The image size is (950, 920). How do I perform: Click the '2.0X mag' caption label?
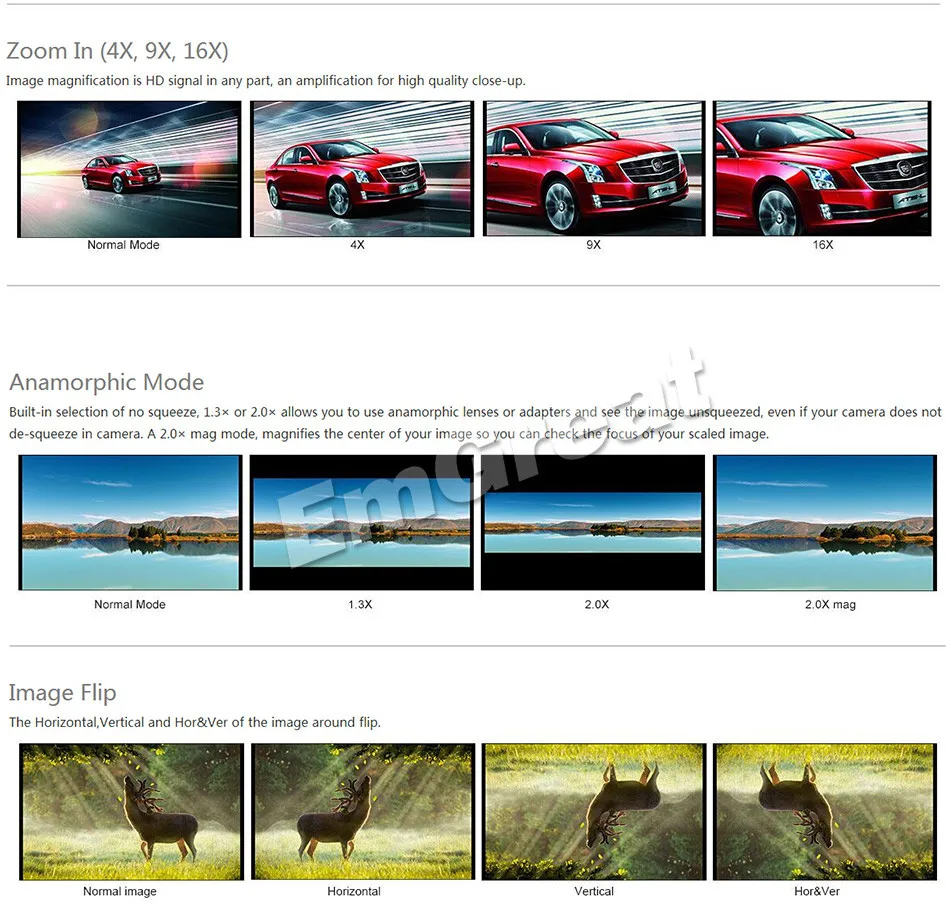(x=830, y=604)
